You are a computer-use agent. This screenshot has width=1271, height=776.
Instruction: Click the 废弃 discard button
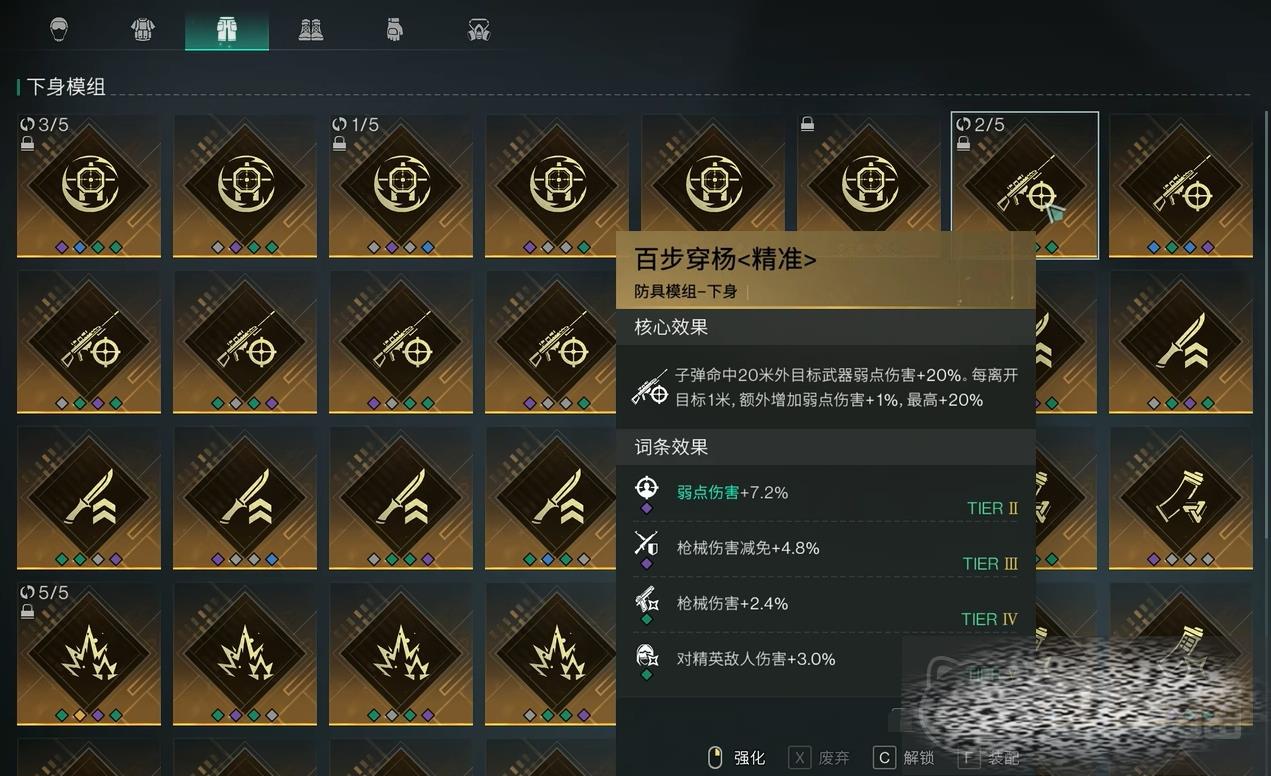click(x=820, y=757)
